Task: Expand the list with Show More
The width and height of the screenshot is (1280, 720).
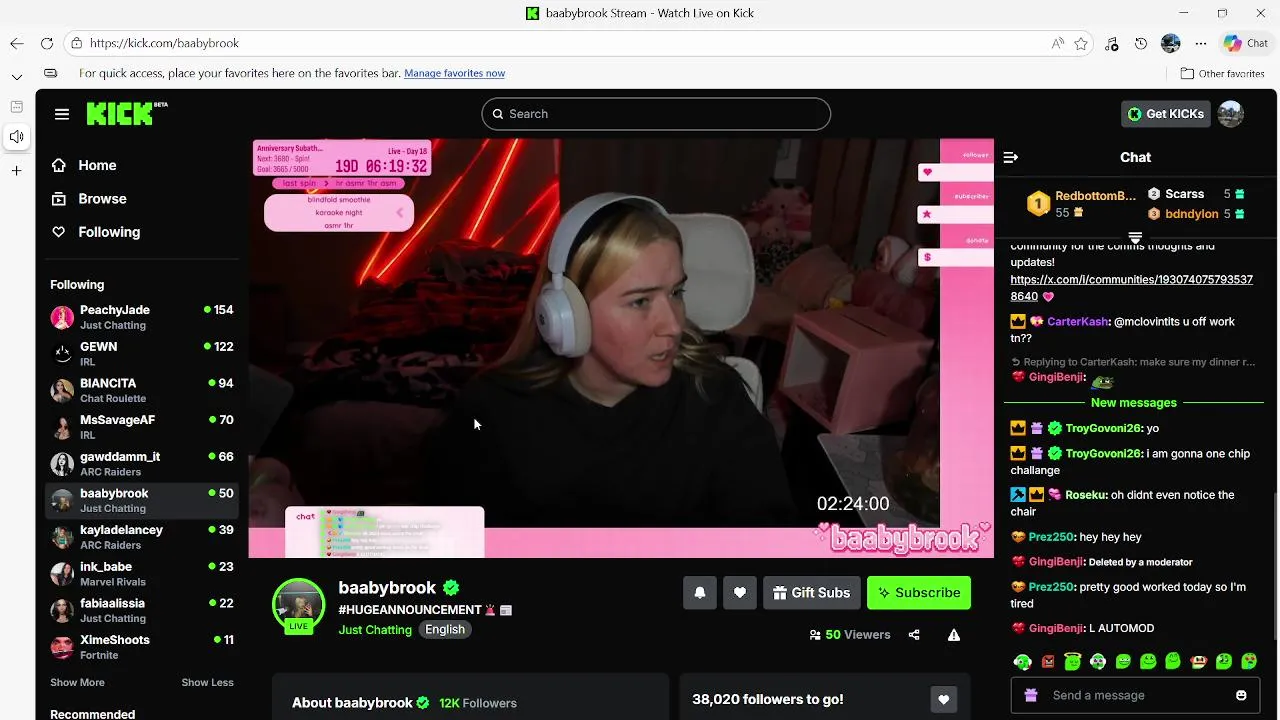Action: [77, 682]
